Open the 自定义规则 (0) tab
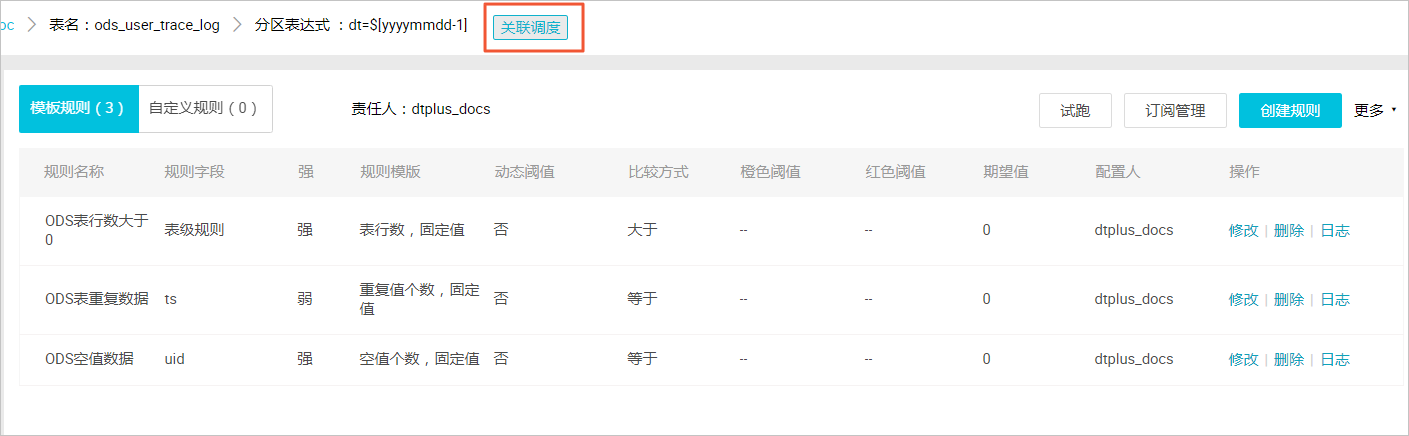This screenshot has height=436, width=1409. click(x=205, y=108)
